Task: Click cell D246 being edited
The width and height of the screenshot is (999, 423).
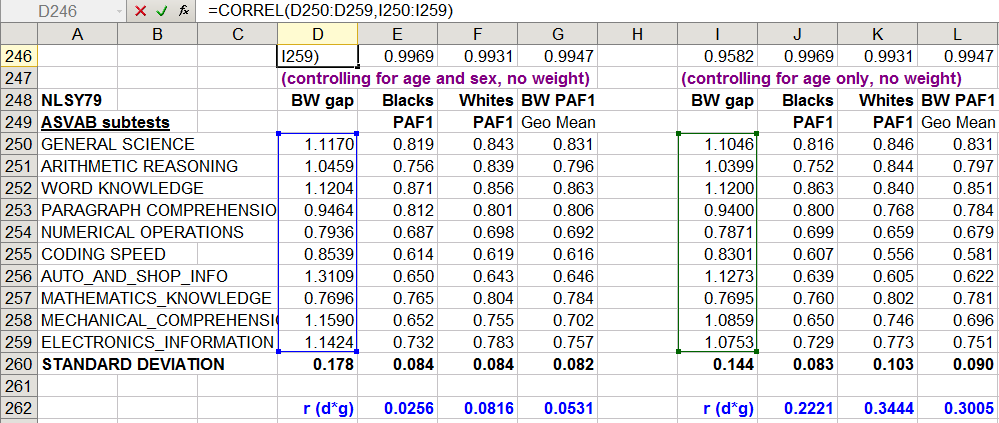Action: tap(318, 57)
